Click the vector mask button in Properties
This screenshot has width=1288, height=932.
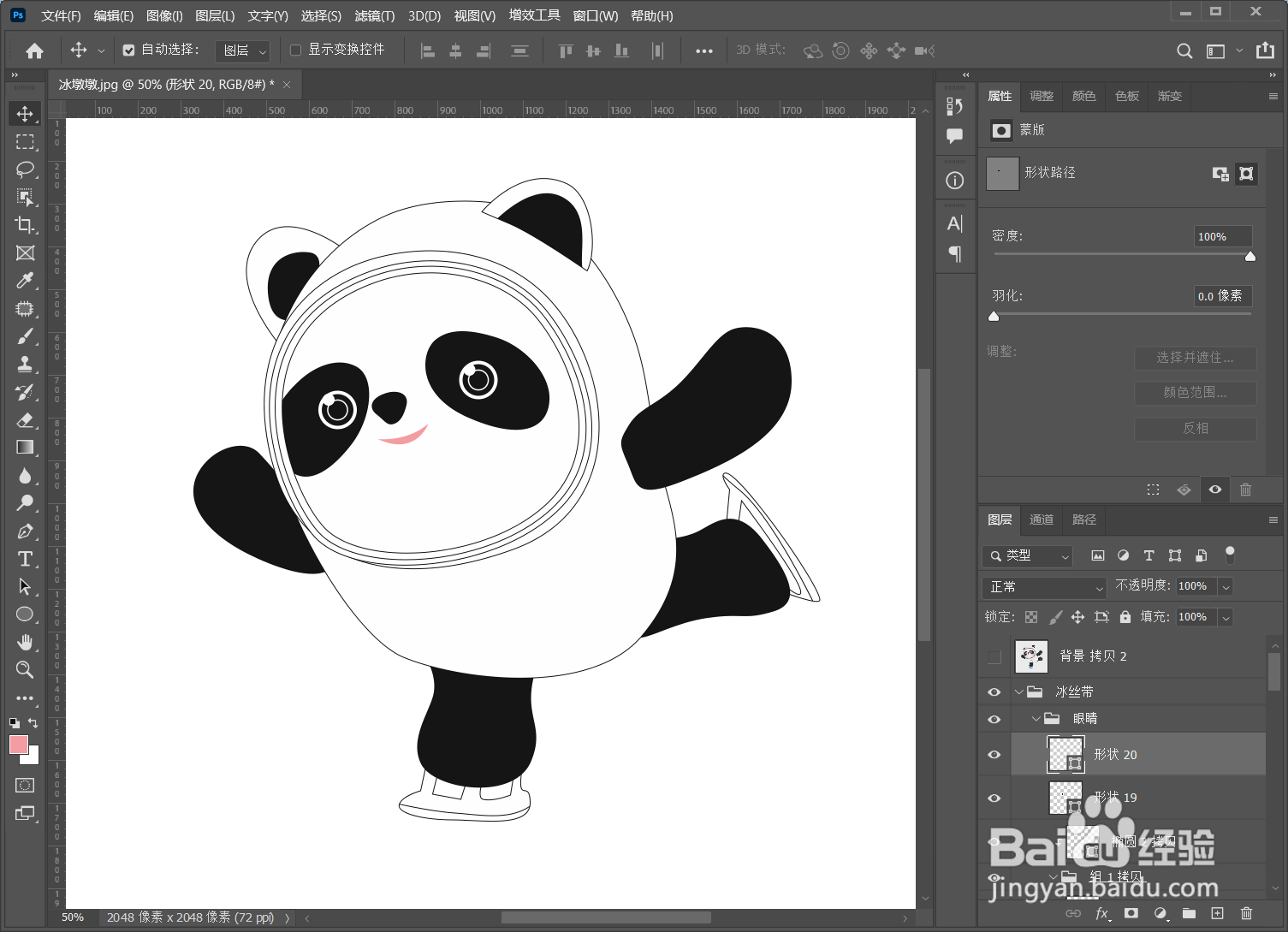click(x=1247, y=174)
